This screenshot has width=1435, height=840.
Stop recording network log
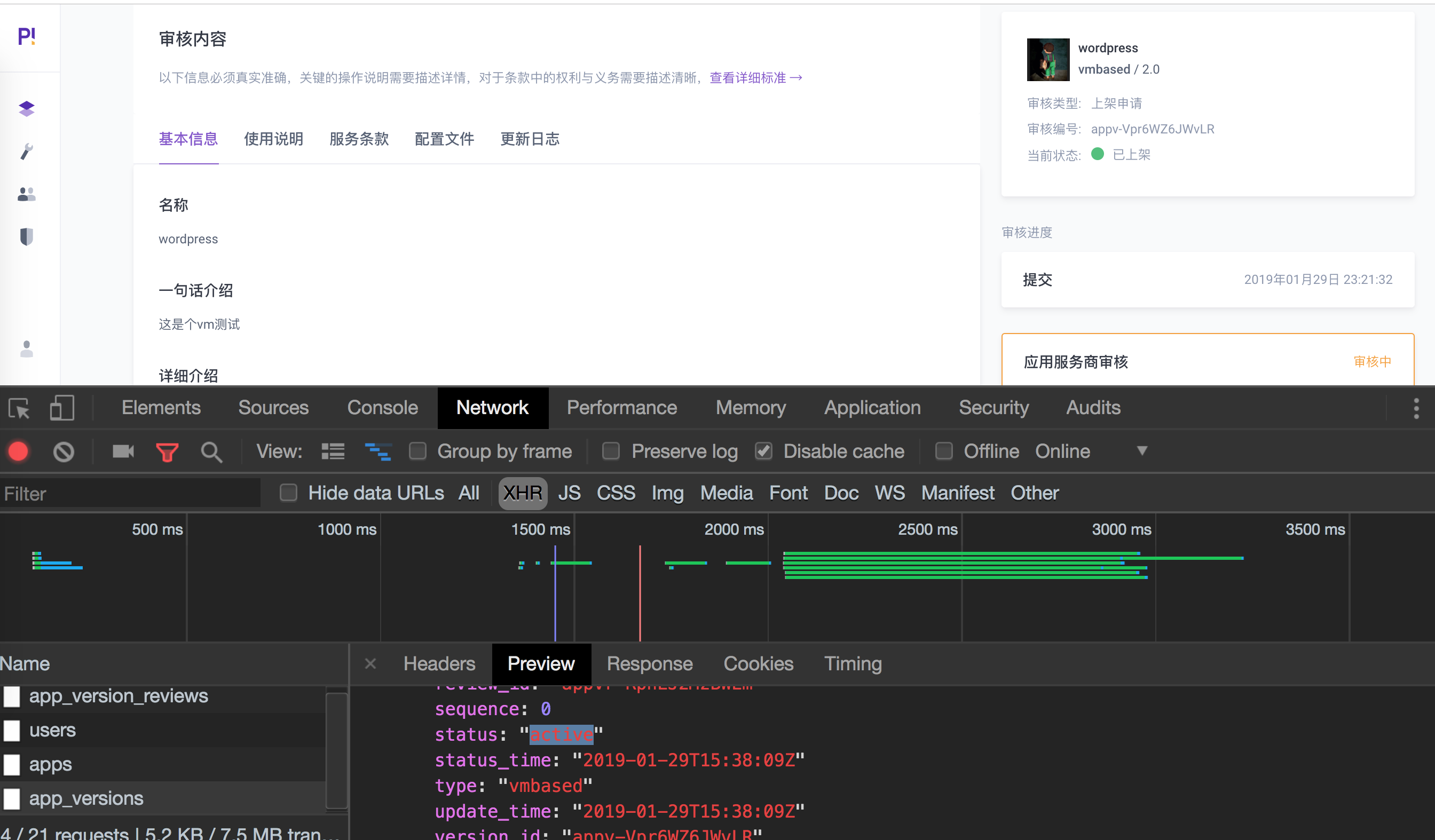18,451
